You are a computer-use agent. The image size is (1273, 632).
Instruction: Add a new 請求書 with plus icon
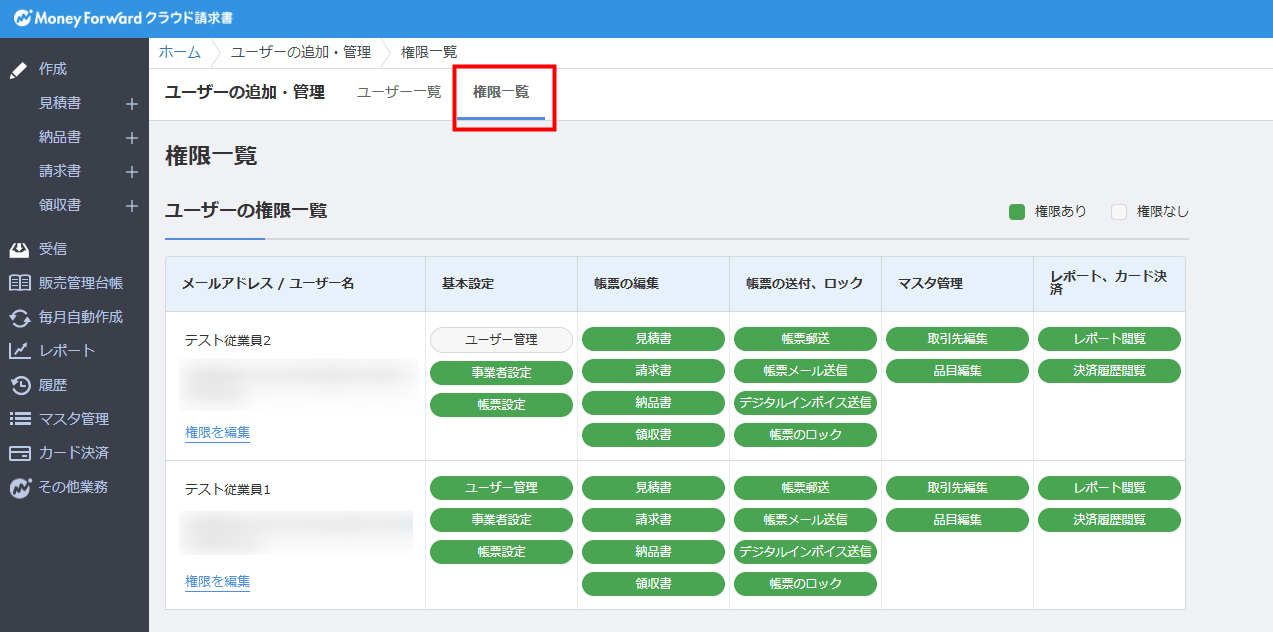tap(131, 172)
